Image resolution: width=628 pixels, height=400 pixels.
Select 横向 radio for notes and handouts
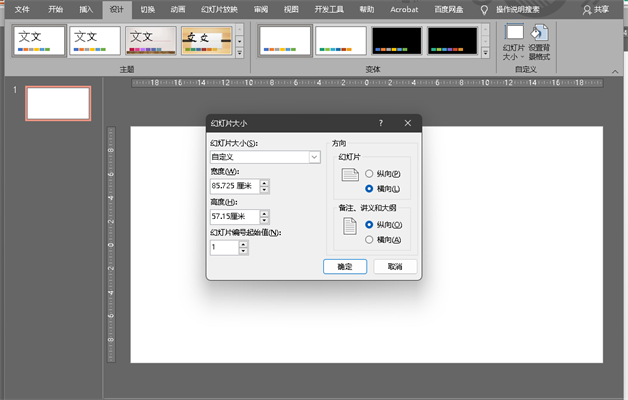tap(370, 239)
